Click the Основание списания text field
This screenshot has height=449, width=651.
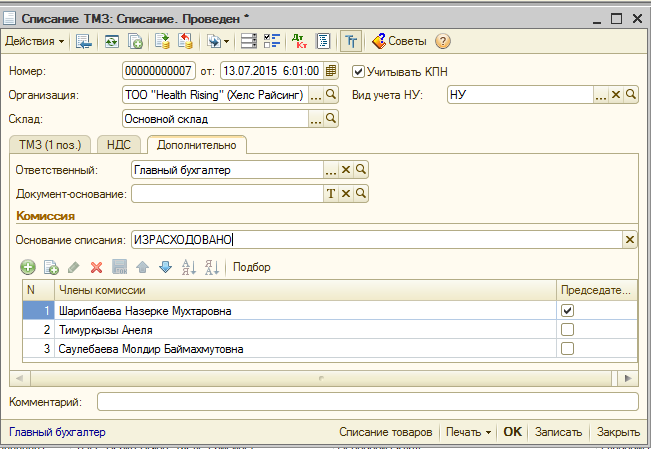click(377, 240)
